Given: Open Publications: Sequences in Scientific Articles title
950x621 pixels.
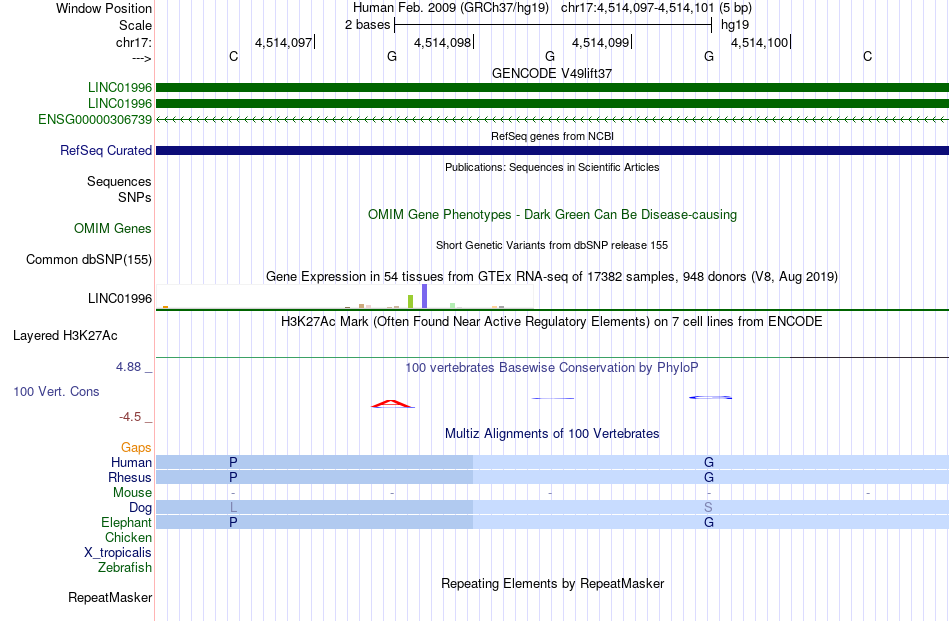Looking at the screenshot, I should 552,167.
